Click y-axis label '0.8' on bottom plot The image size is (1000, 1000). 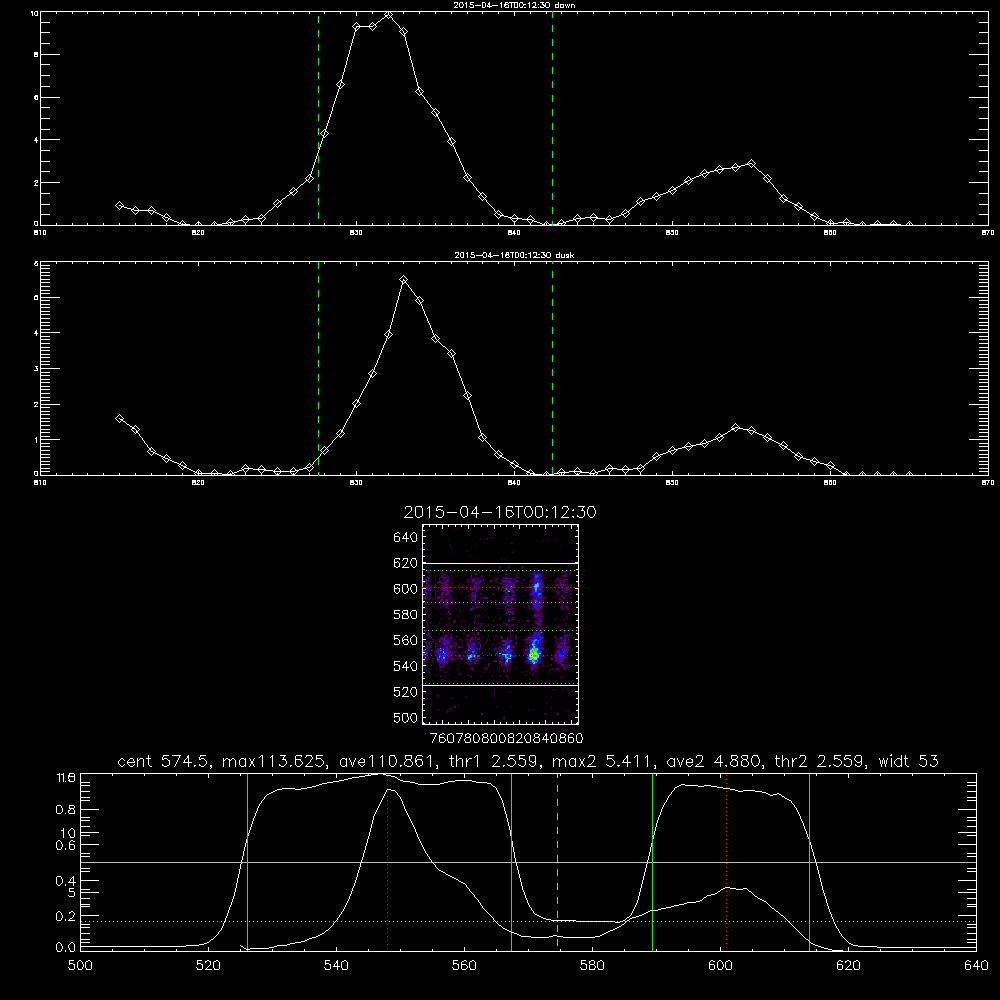[66, 809]
